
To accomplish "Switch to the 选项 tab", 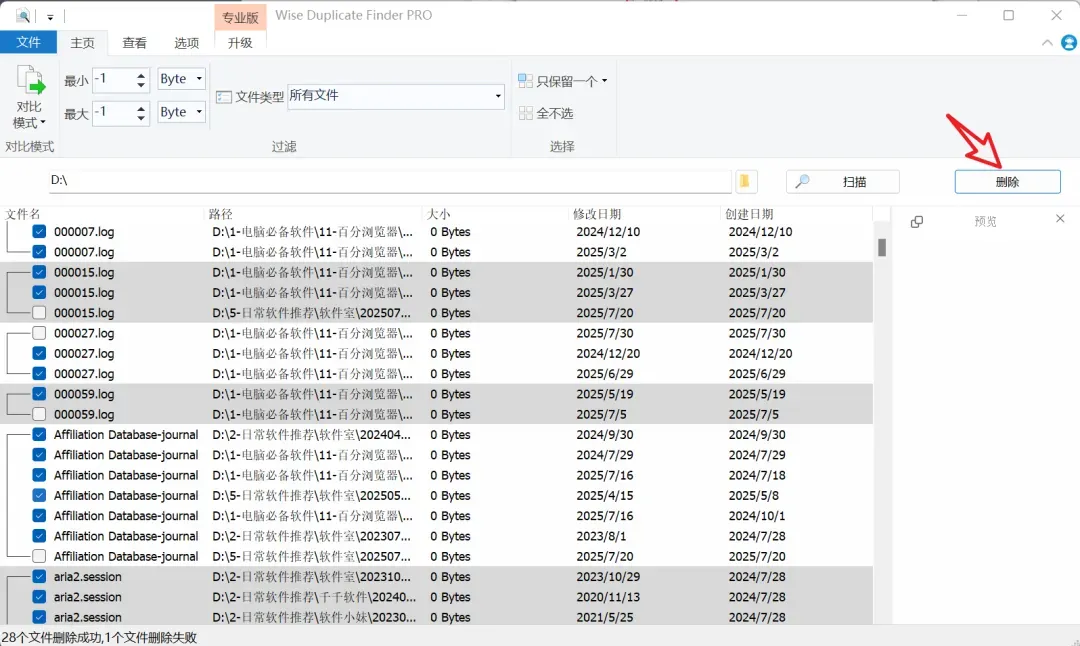I will tap(186, 43).
